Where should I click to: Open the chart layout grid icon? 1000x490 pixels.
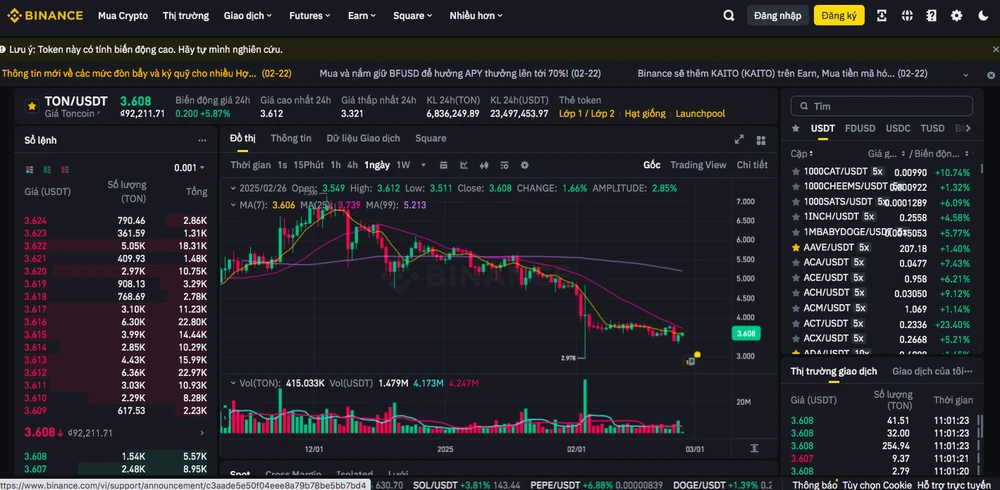tap(761, 140)
